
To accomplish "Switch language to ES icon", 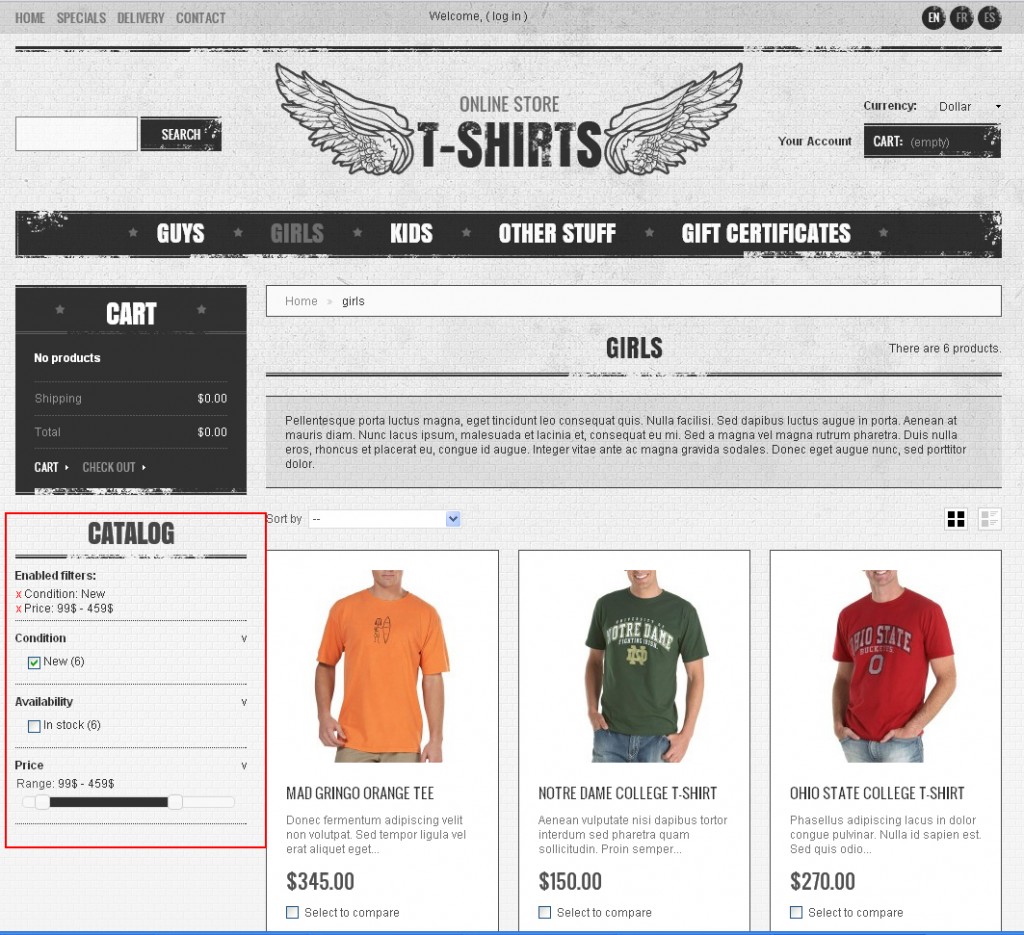I will pyautogui.click(x=989, y=18).
